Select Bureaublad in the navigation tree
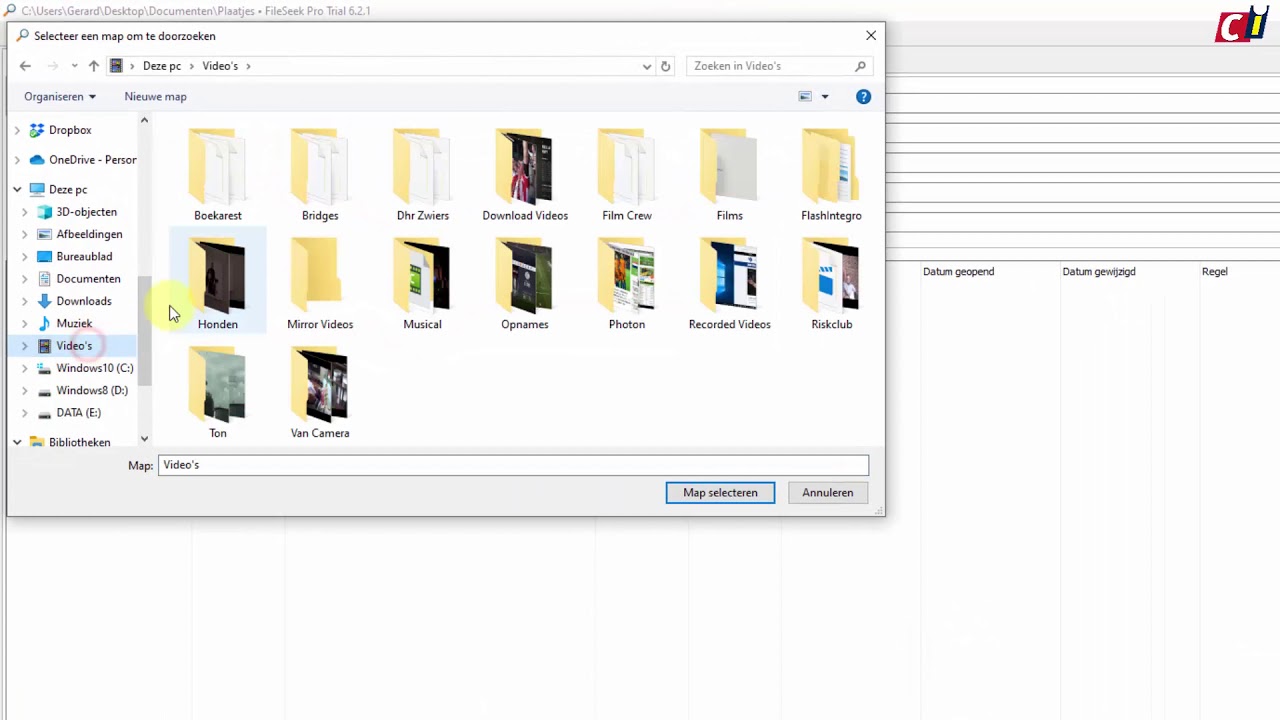This screenshot has width=1280, height=720. tap(84, 257)
